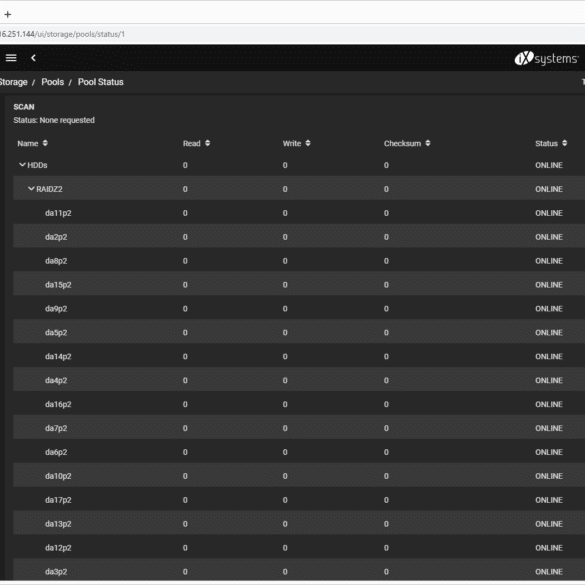Click the iXsystems logo

(547, 59)
